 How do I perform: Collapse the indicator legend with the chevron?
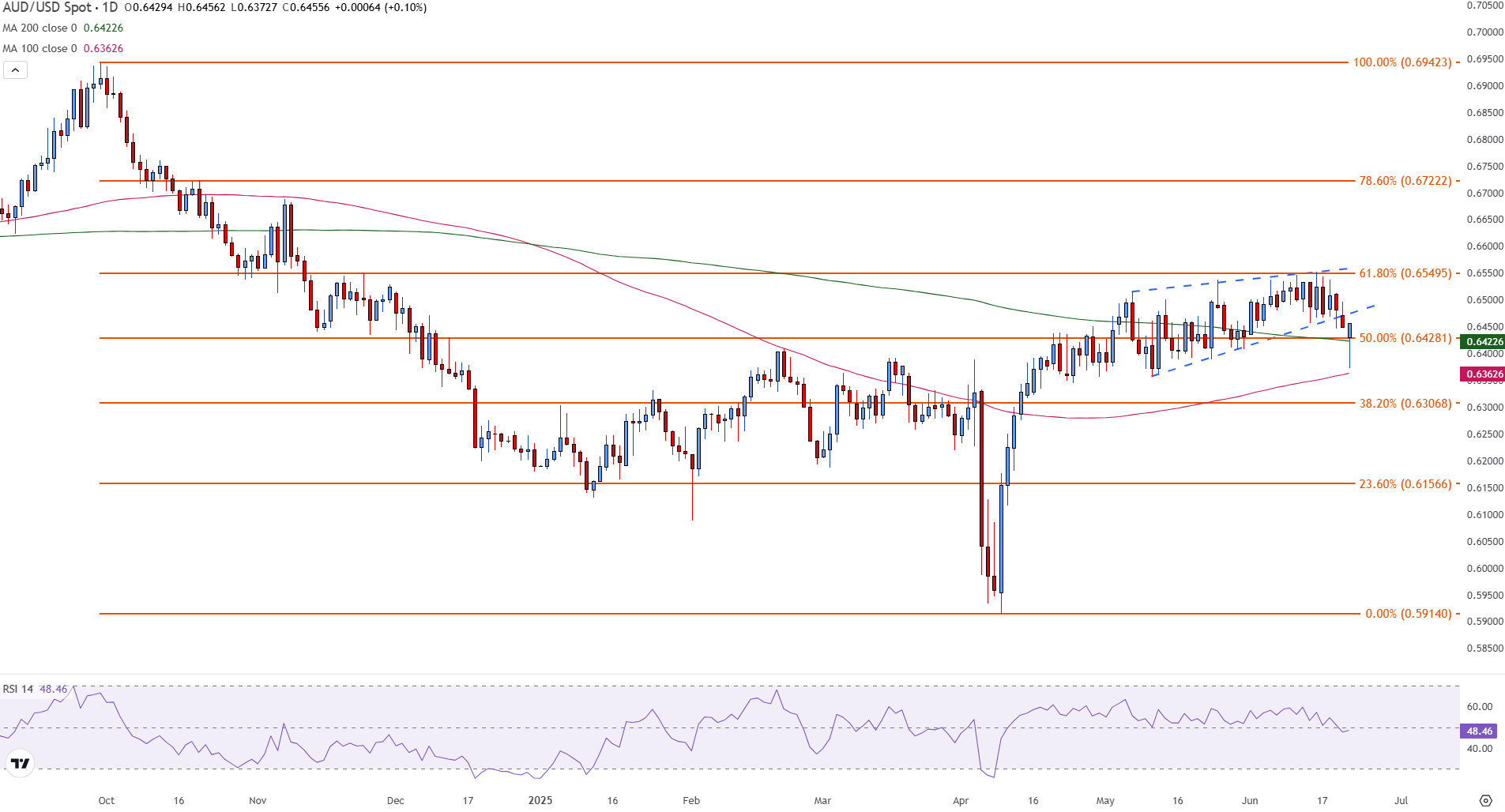[15, 70]
